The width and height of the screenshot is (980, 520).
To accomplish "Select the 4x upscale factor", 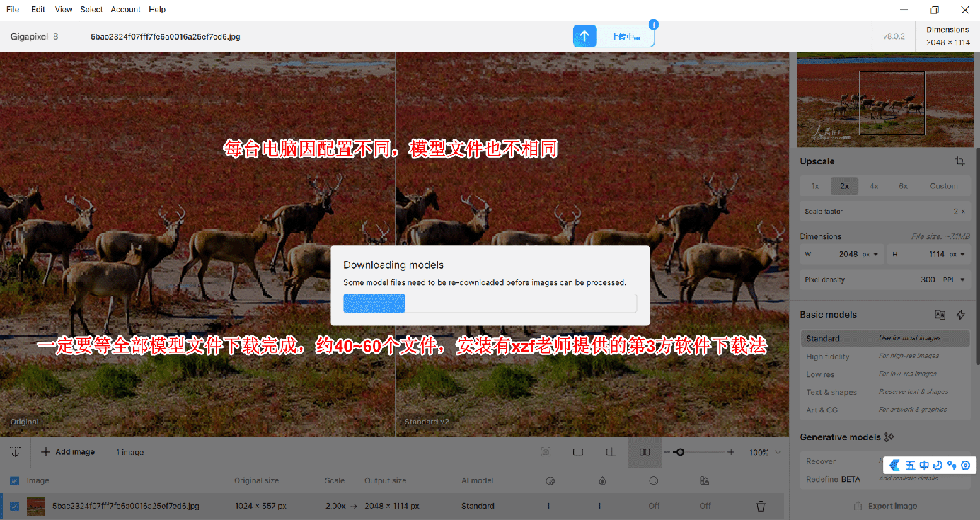I will (874, 186).
